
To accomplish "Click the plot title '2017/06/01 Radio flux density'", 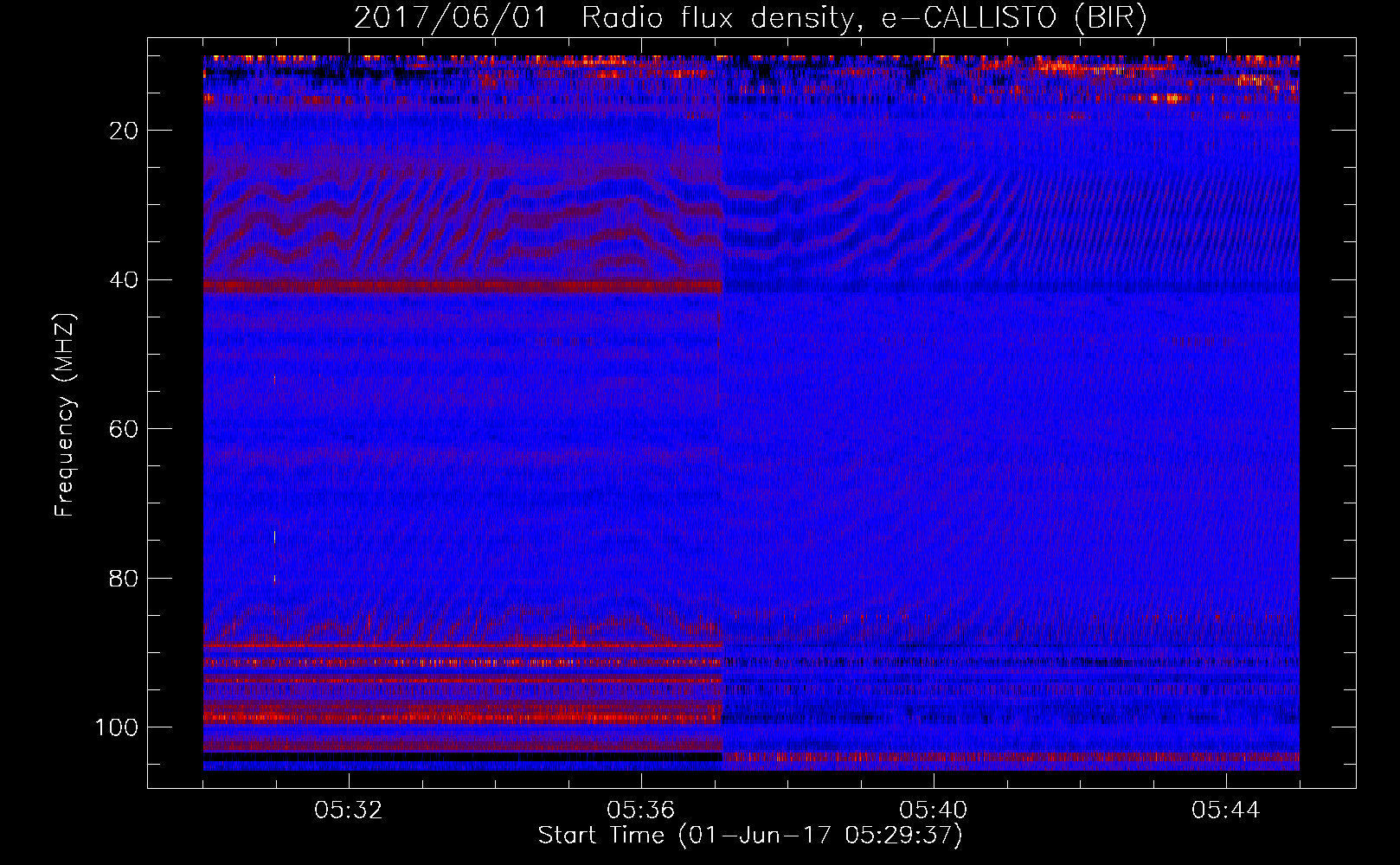I will 751,18.
